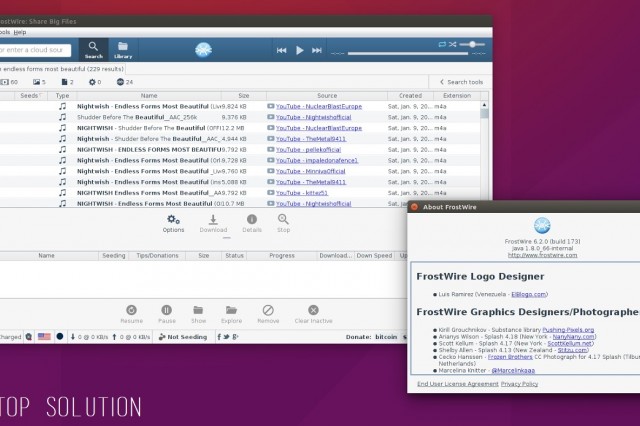The image size is (640, 426).
Task: Skip to the previous track
Action: tap(281, 50)
